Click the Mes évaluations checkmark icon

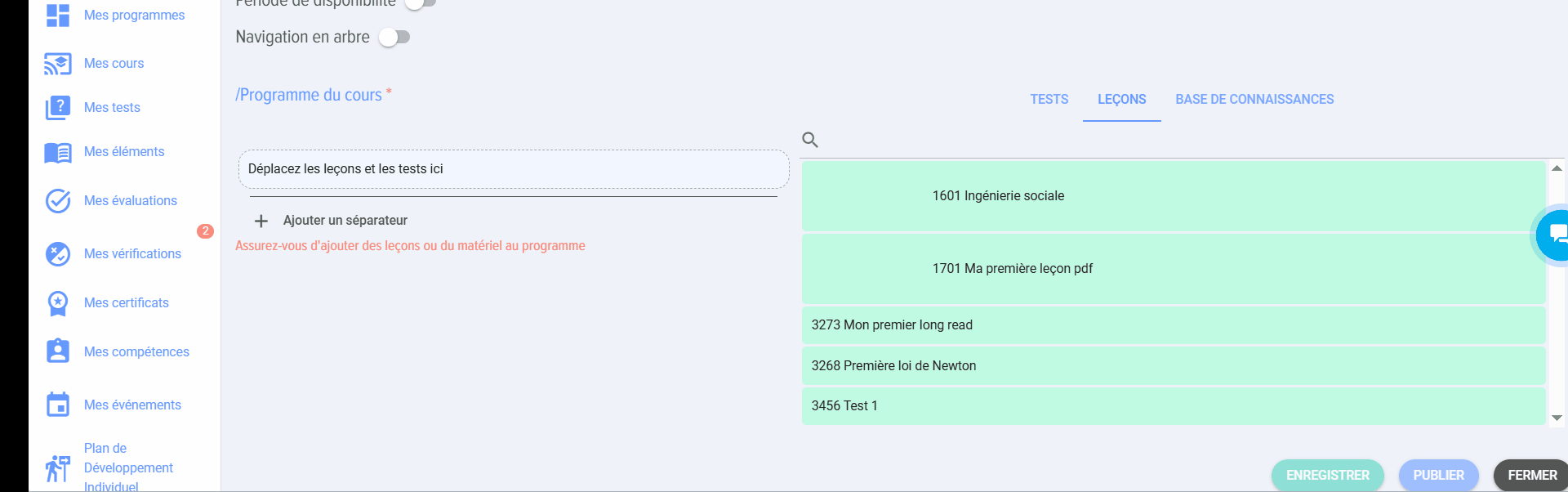[x=58, y=201]
